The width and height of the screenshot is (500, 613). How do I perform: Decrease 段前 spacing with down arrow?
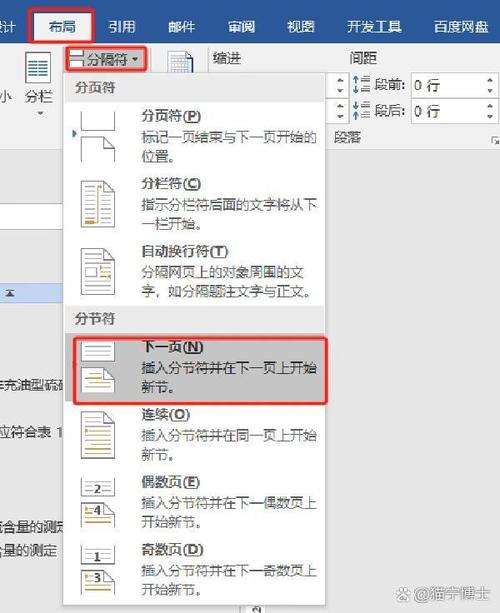[490, 91]
